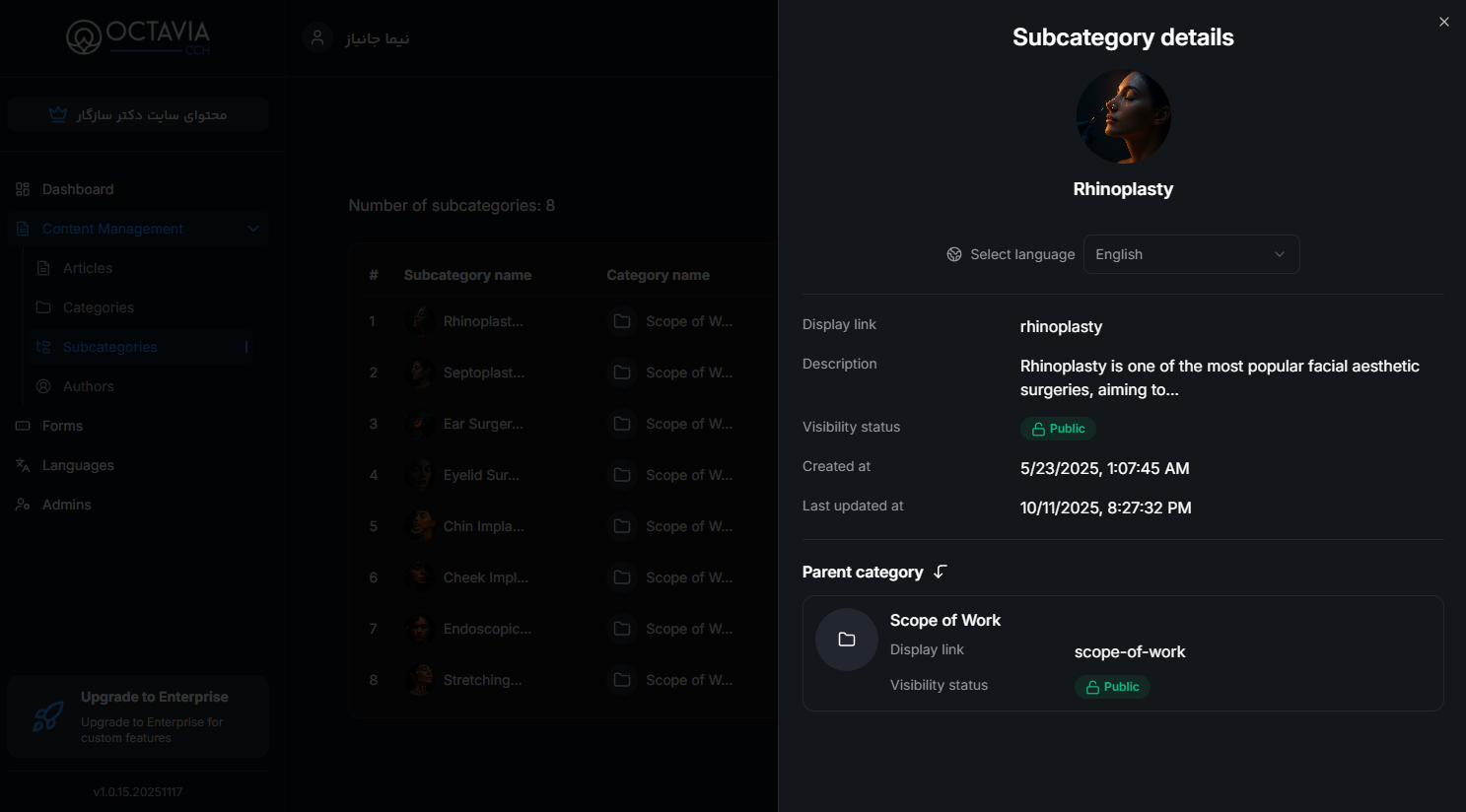Click the Parent category arrow icon
This screenshot has width=1466, height=812.
[x=941, y=573]
